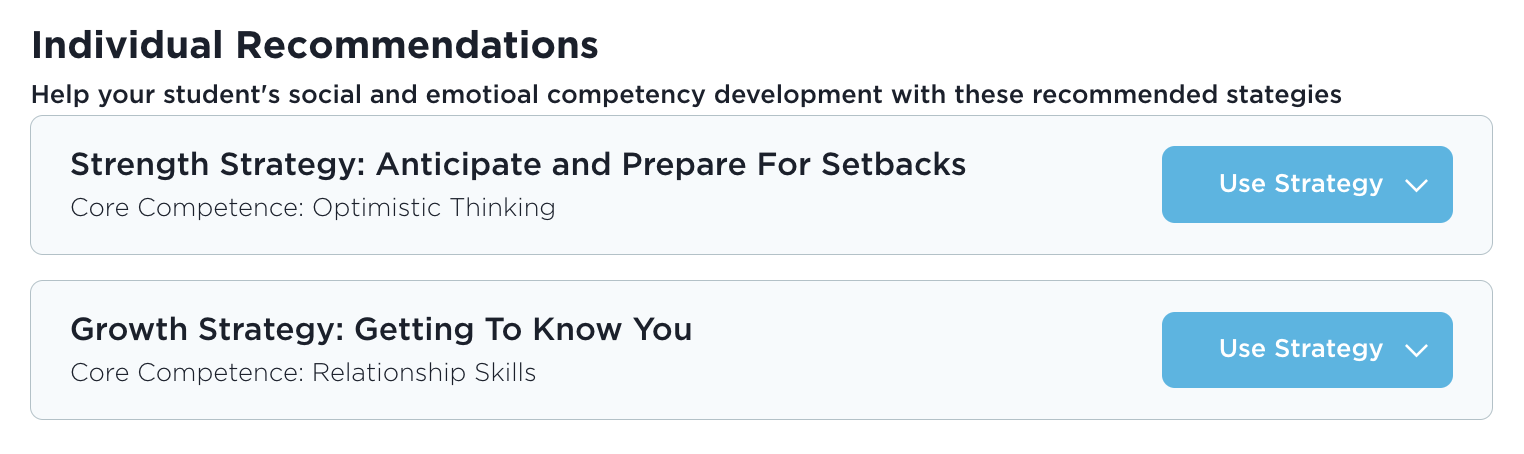Click the Individual Recommendations heading
Image resolution: width=1524 pixels, height=454 pixels.
(315, 45)
